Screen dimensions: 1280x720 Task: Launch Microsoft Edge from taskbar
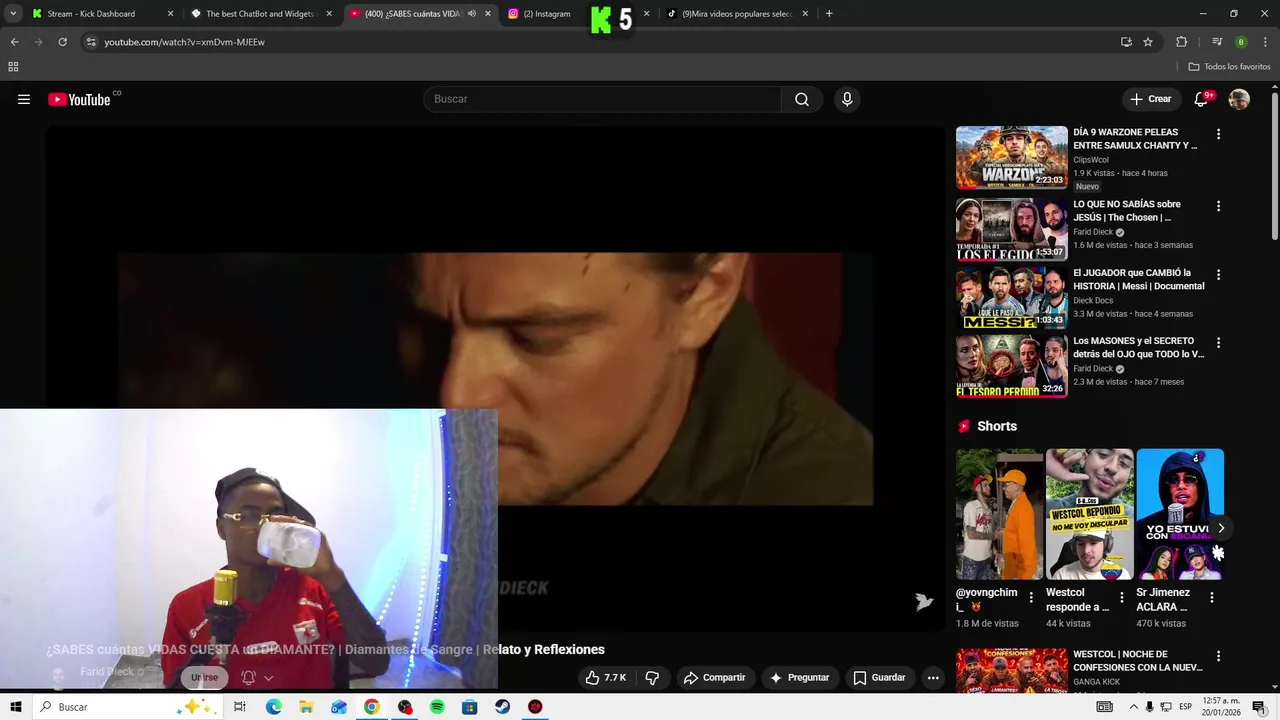[274, 707]
